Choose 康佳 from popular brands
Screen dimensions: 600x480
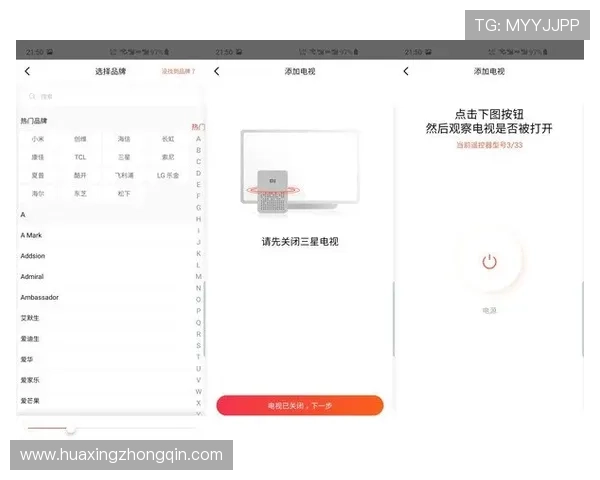click(x=38, y=157)
